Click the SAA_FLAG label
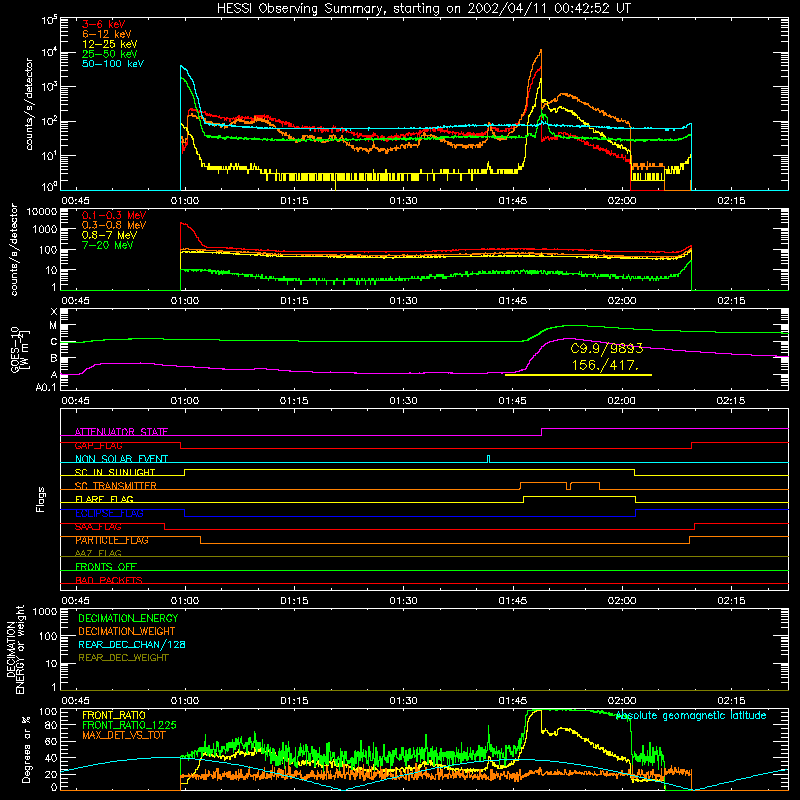The width and height of the screenshot is (800, 800). 98,527
